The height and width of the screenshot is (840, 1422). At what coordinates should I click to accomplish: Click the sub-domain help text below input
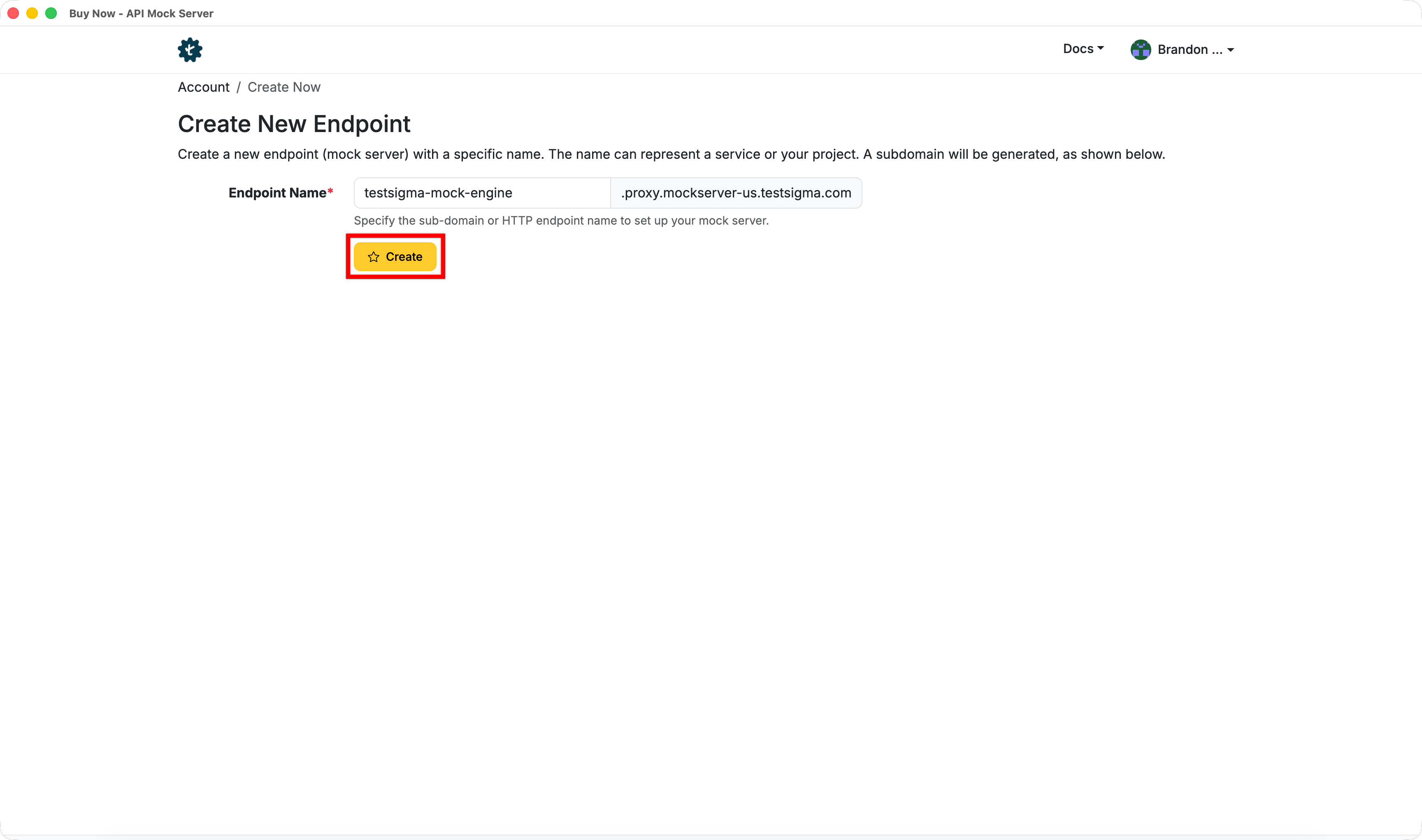(561, 221)
